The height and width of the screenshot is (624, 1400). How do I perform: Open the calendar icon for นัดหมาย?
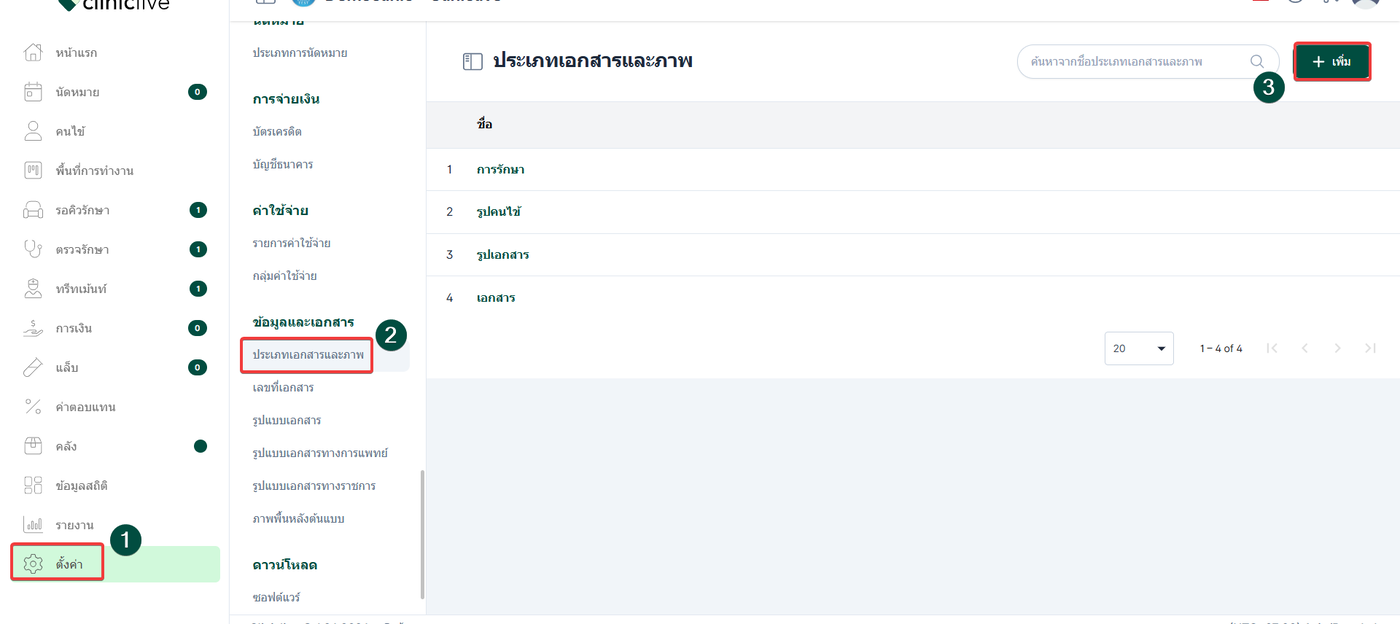[x=33, y=92]
